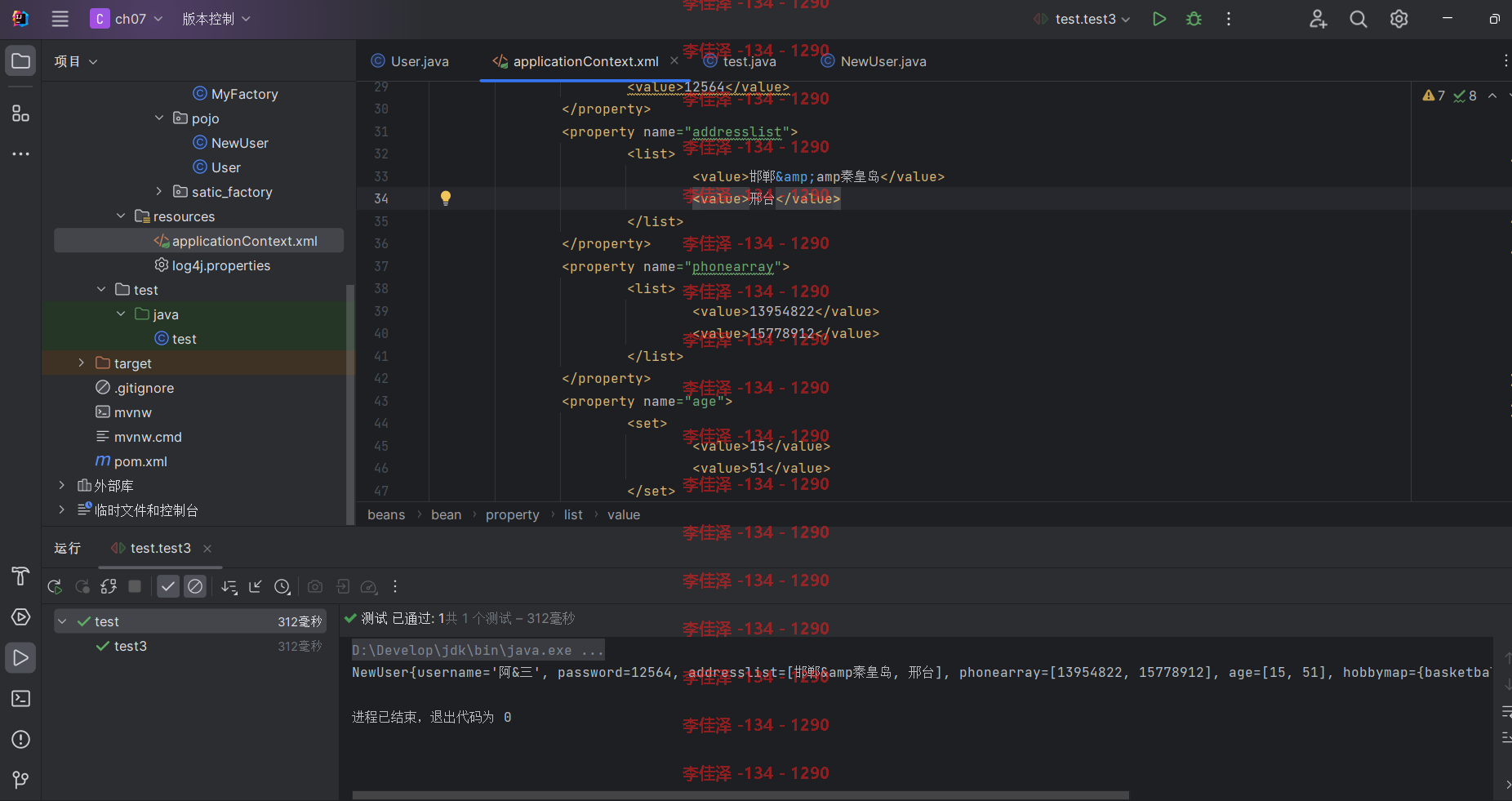
Task: Open the test.test3 run configuration dropdown
Action: [x=1083, y=19]
